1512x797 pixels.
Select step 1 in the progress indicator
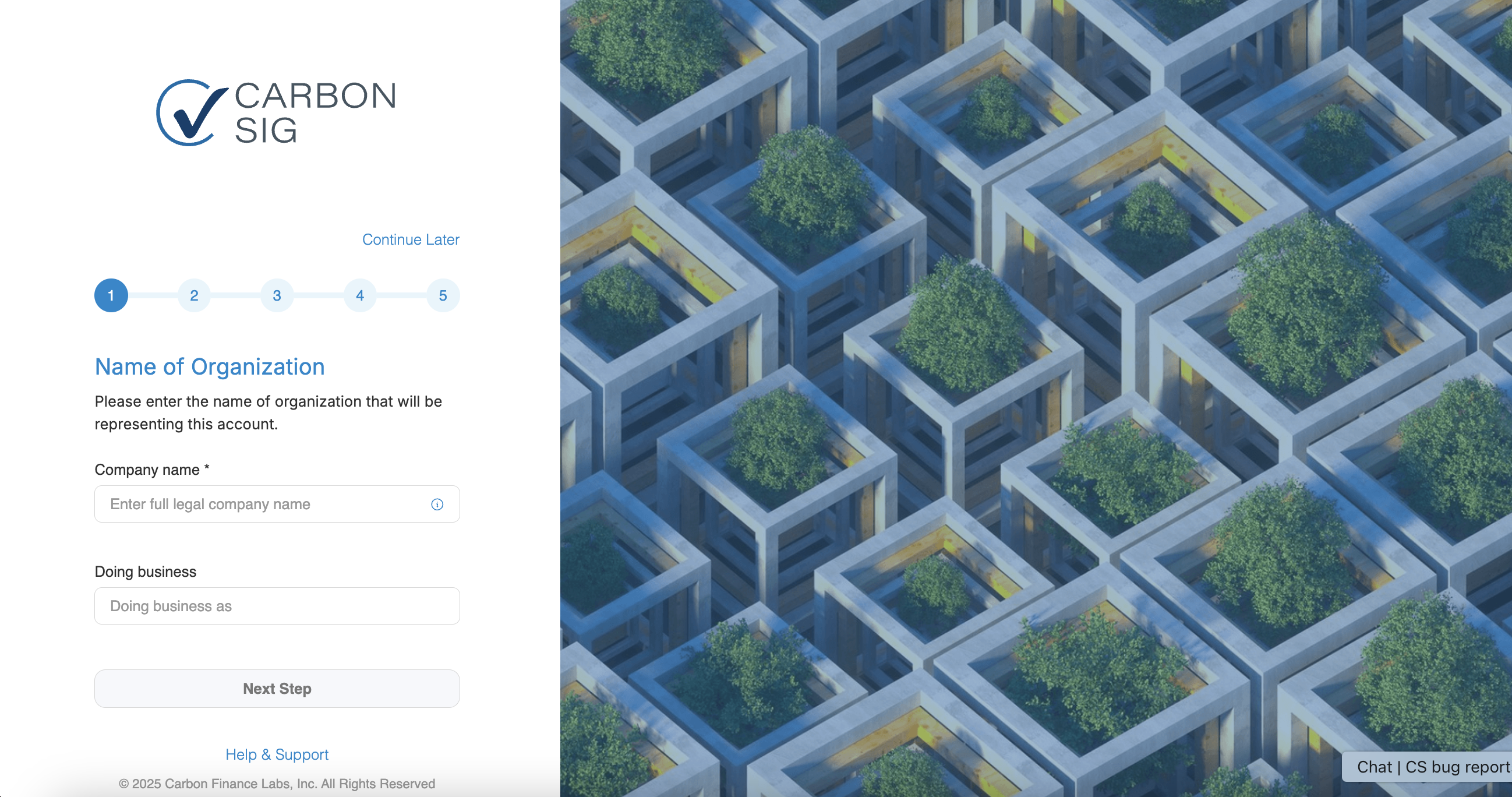111,295
